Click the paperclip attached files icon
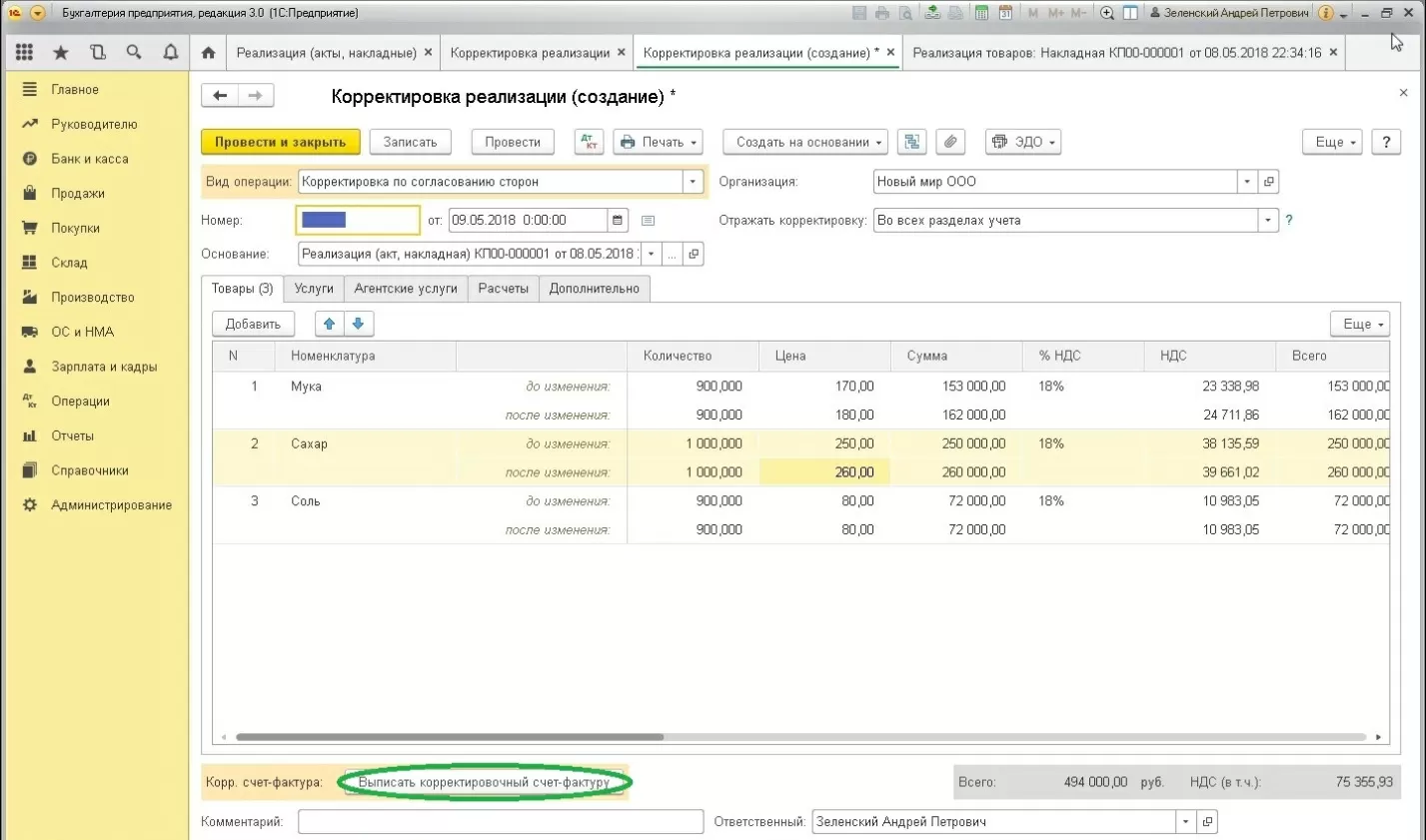Screen dimensions: 1426x840 (950, 142)
